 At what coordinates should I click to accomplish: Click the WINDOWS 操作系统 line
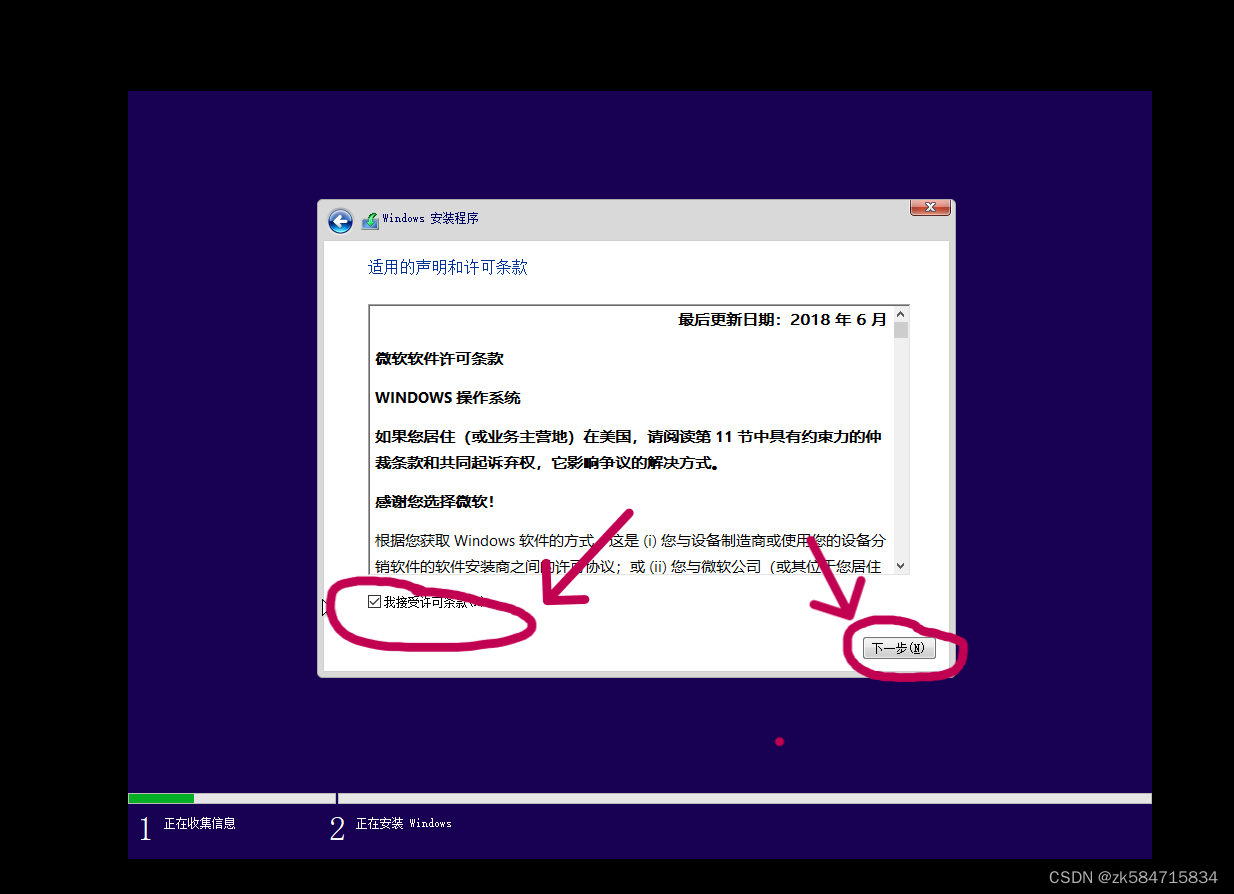pos(448,397)
